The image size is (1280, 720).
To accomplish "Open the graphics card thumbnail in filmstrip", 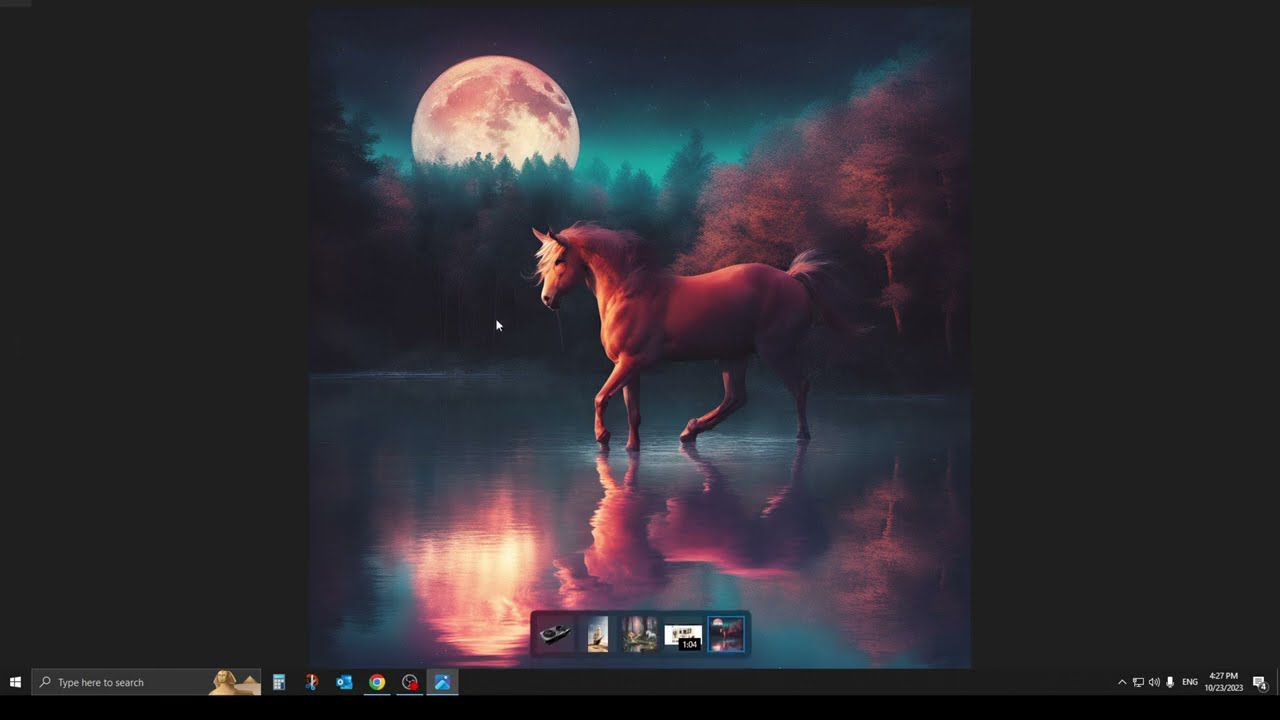I will pyautogui.click(x=555, y=634).
